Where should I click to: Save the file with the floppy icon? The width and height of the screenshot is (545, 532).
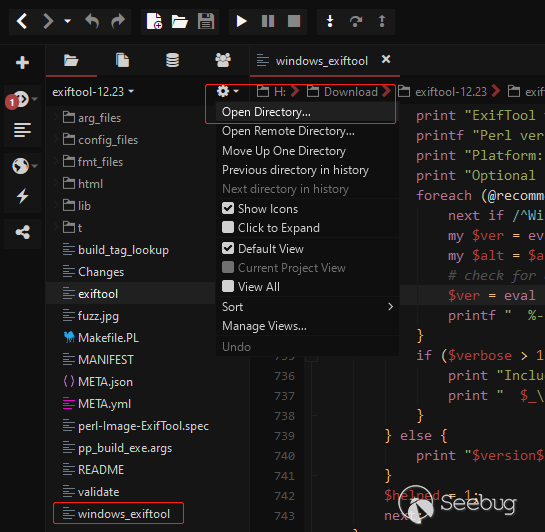(x=206, y=21)
